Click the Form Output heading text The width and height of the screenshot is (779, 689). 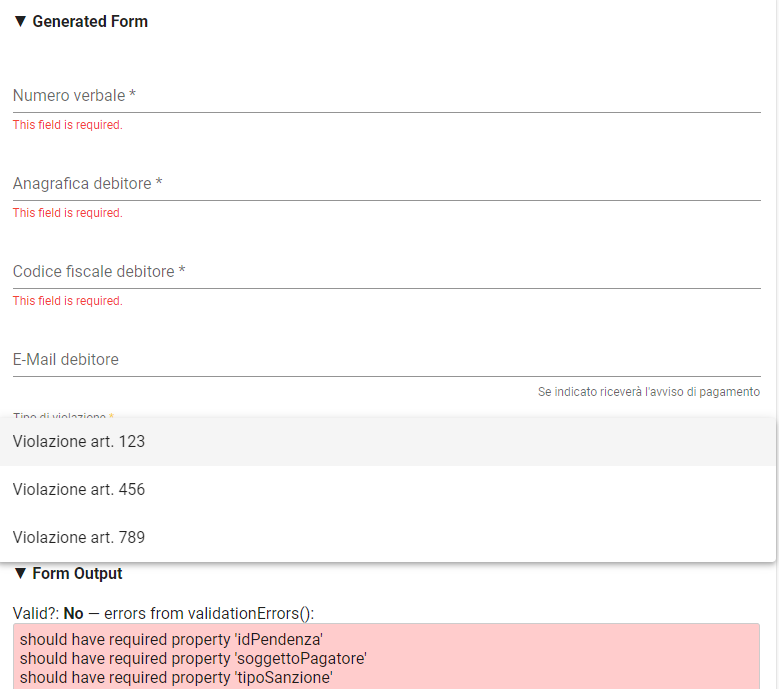(77, 573)
